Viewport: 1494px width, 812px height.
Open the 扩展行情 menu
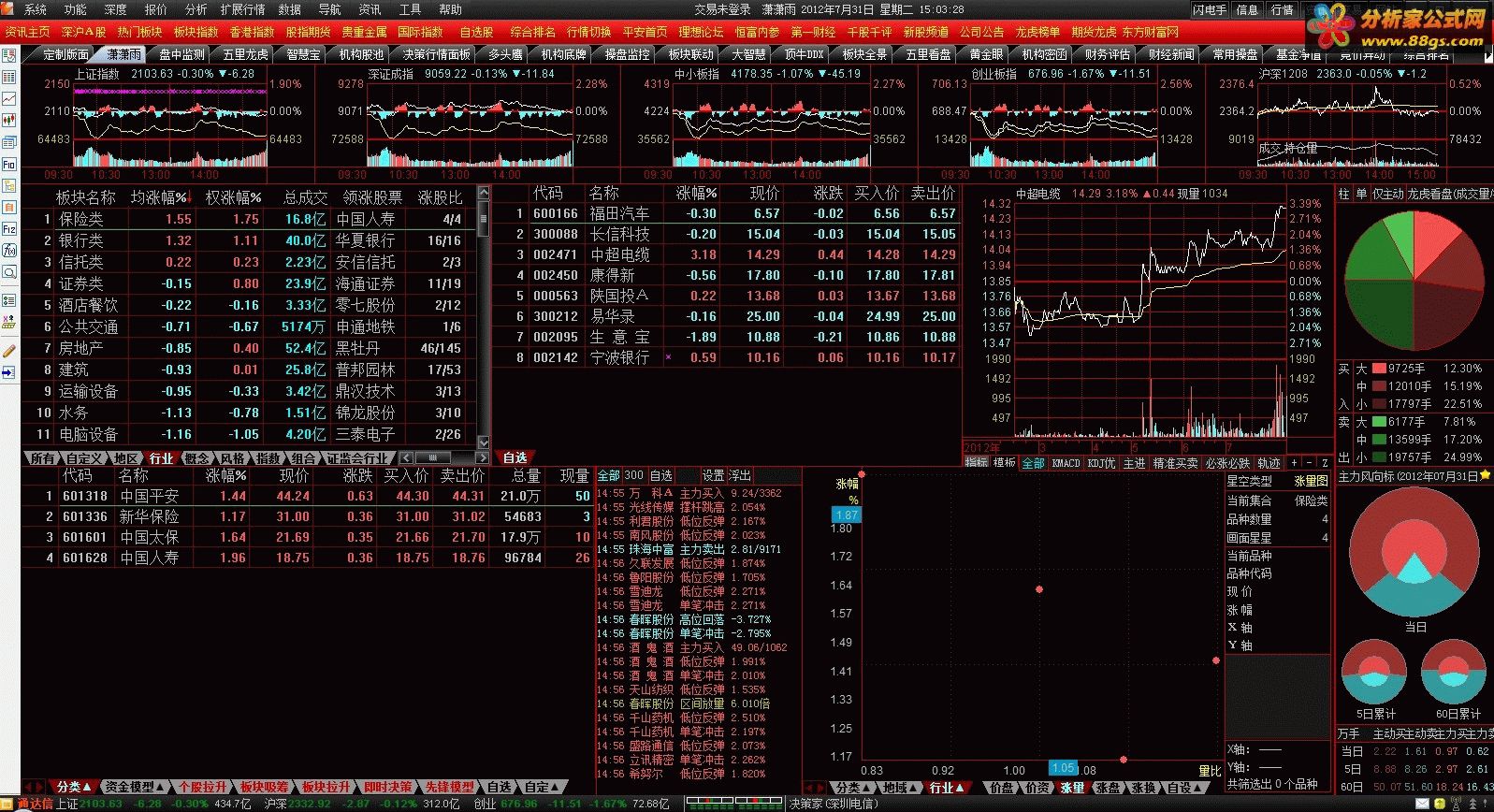242,9
